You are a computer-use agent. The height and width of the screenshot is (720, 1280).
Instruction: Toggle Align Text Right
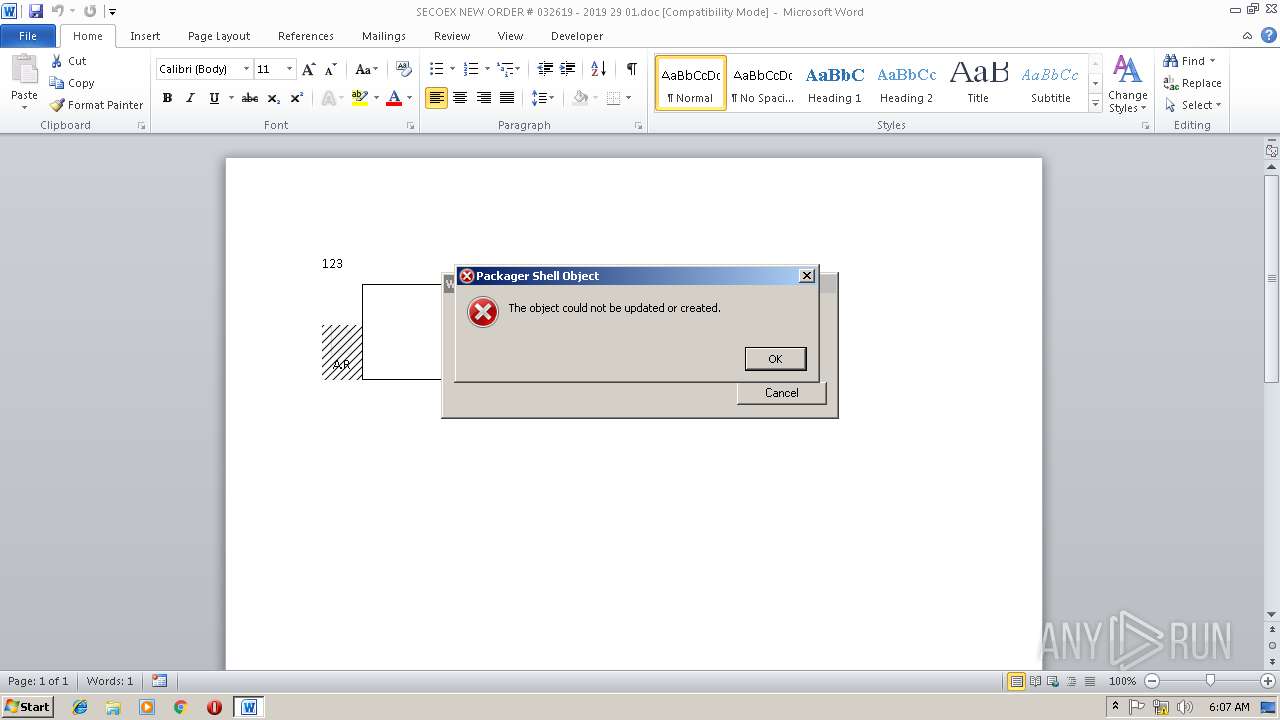tap(484, 98)
